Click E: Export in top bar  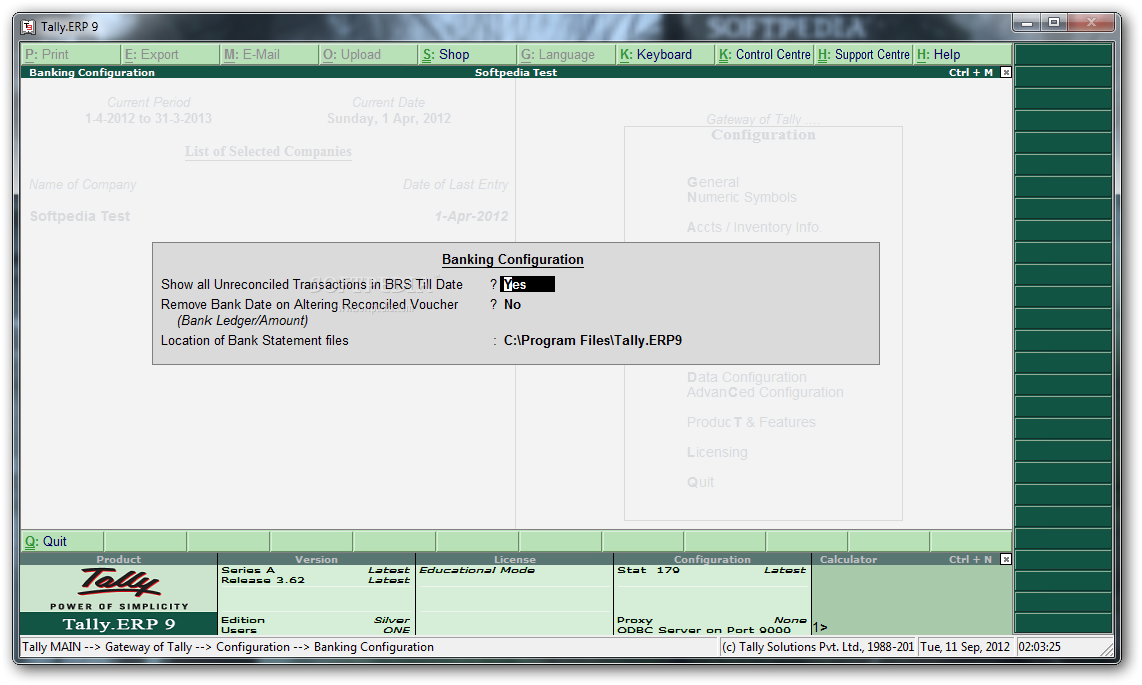[170, 55]
